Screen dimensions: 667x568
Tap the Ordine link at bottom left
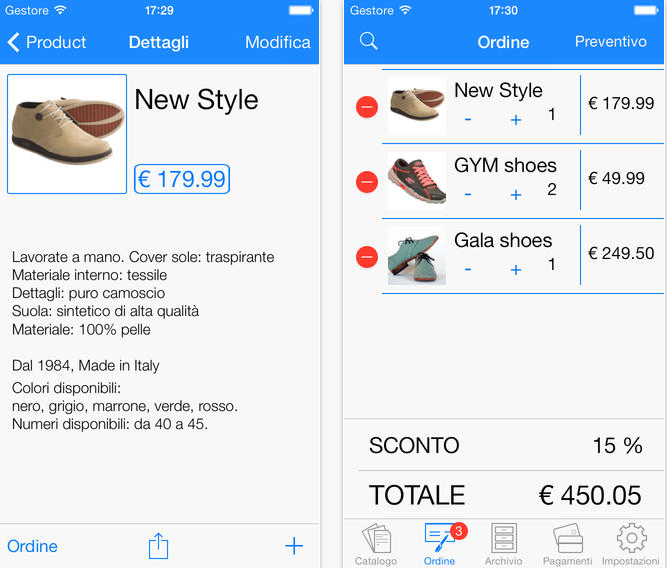(32, 546)
